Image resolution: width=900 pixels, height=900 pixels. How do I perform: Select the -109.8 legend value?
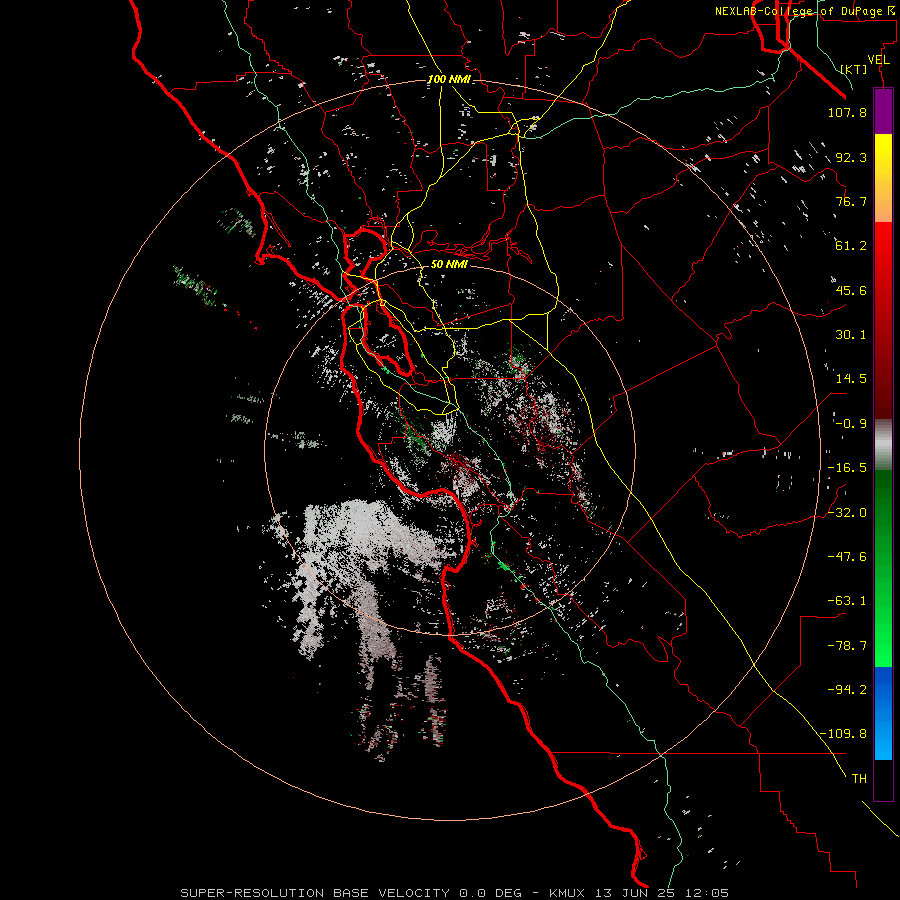click(844, 734)
